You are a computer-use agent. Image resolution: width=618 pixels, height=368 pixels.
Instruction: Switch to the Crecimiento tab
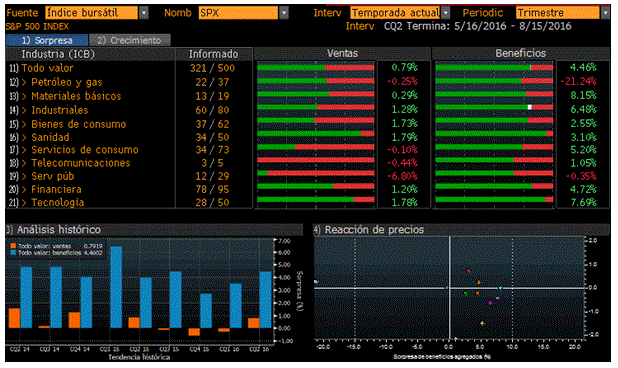pyautogui.click(x=130, y=40)
